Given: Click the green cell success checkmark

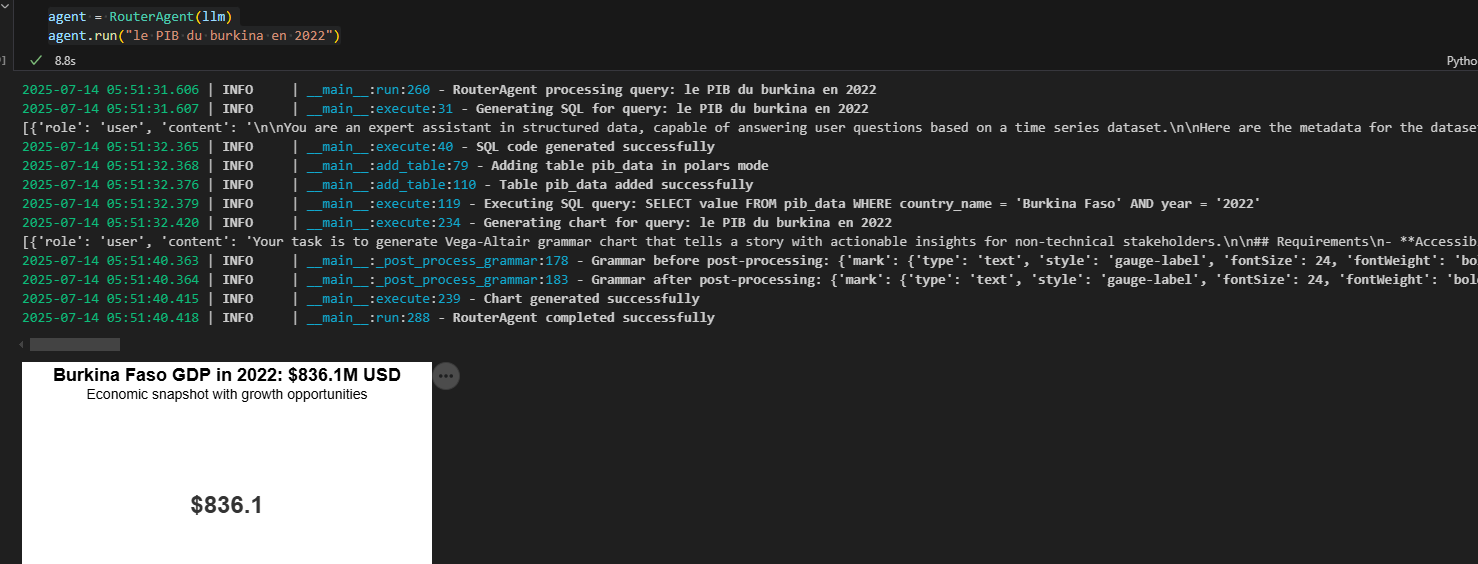Looking at the screenshot, I should pos(37,61).
